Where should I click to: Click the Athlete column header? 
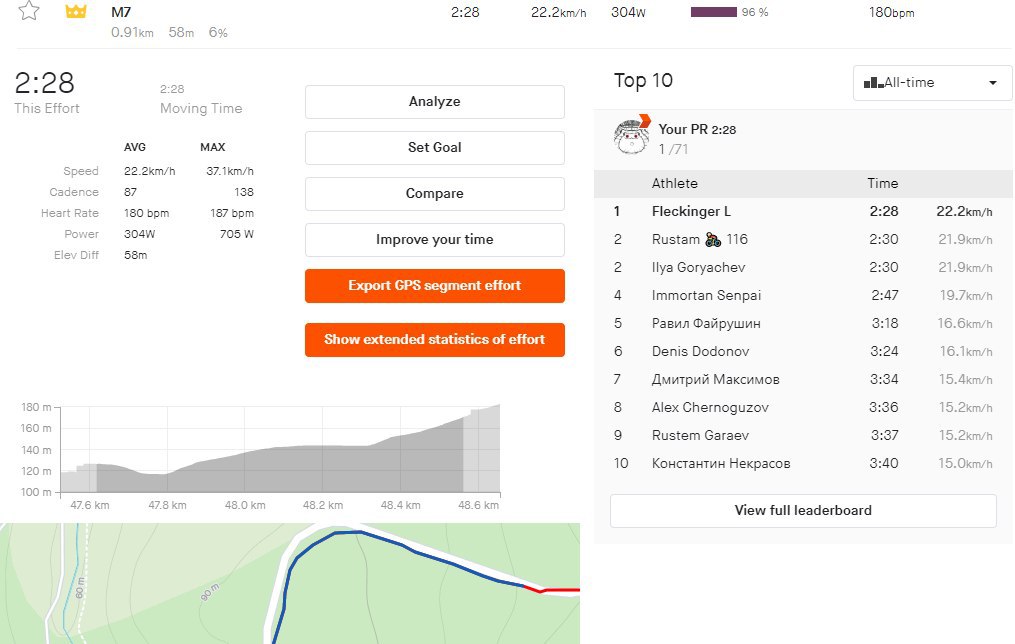click(675, 184)
